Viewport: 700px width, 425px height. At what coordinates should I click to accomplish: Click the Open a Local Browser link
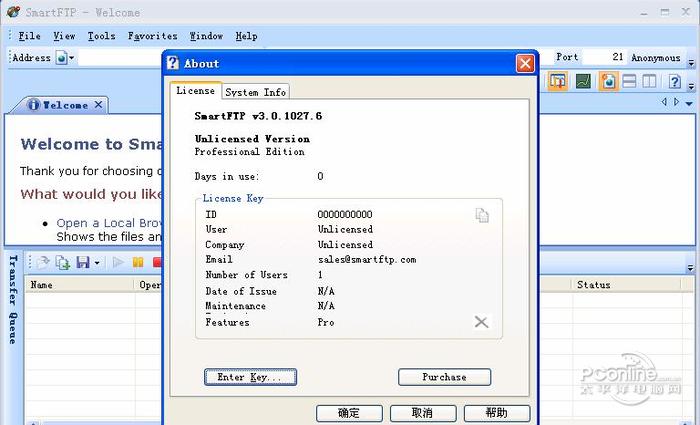click(x=109, y=223)
